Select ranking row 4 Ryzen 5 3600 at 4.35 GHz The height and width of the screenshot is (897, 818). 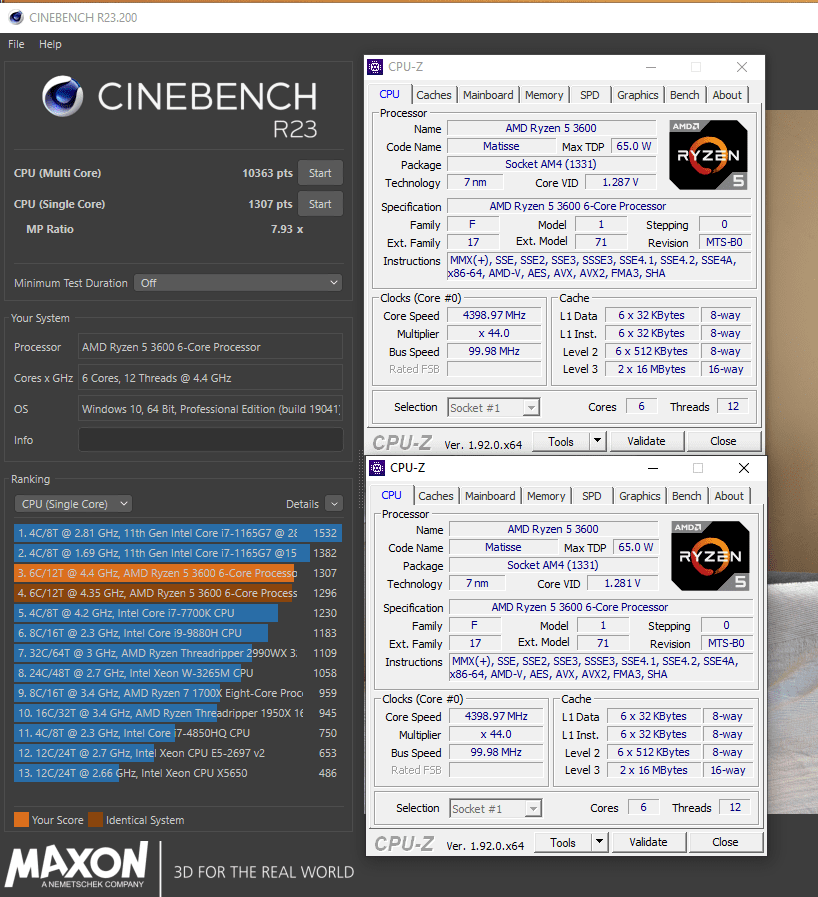pos(178,593)
